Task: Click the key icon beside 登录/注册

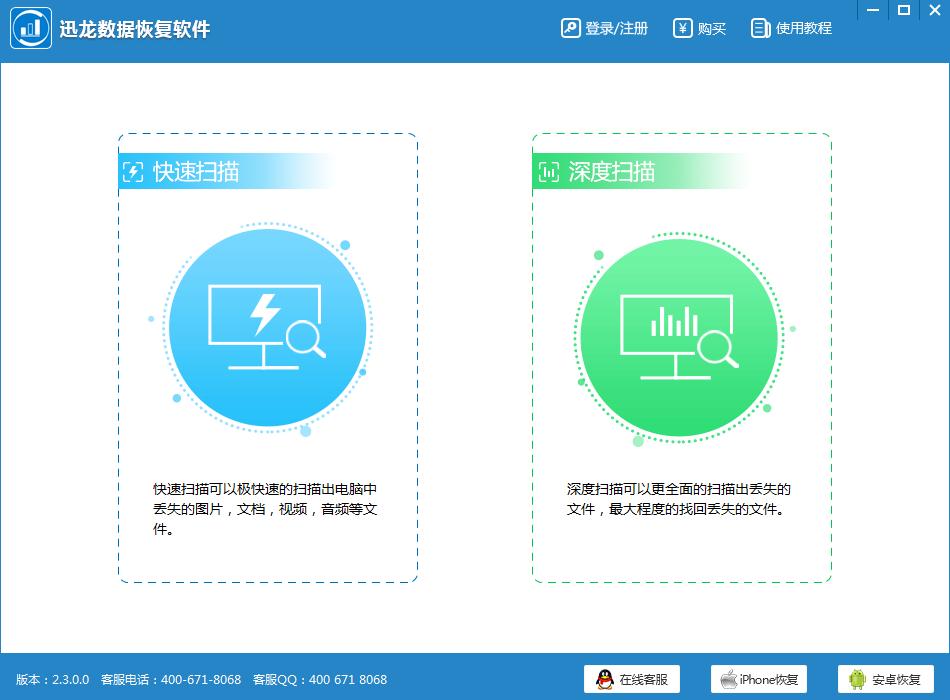Action: coord(570,28)
